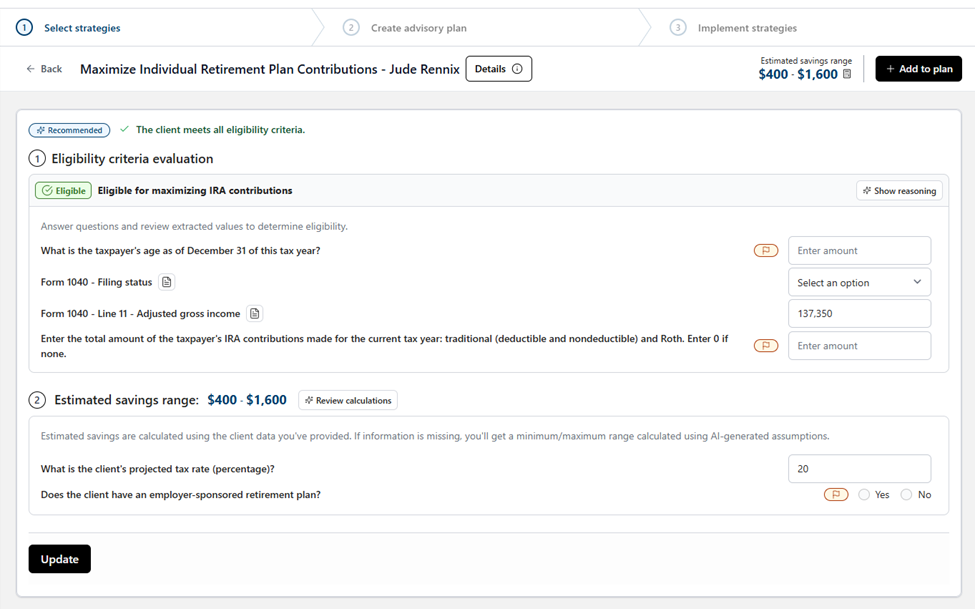
Task: Select No for employer-sponsored retirement plan
Action: click(906, 495)
